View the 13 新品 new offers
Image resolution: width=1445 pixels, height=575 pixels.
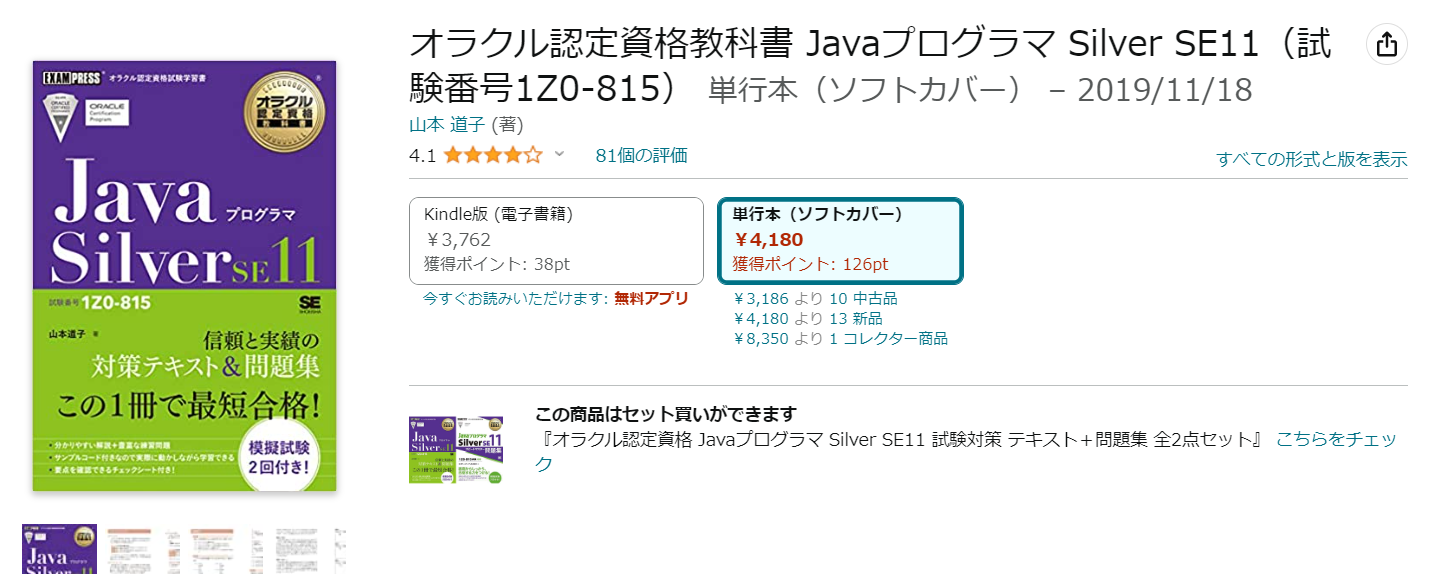pyautogui.click(x=855, y=318)
